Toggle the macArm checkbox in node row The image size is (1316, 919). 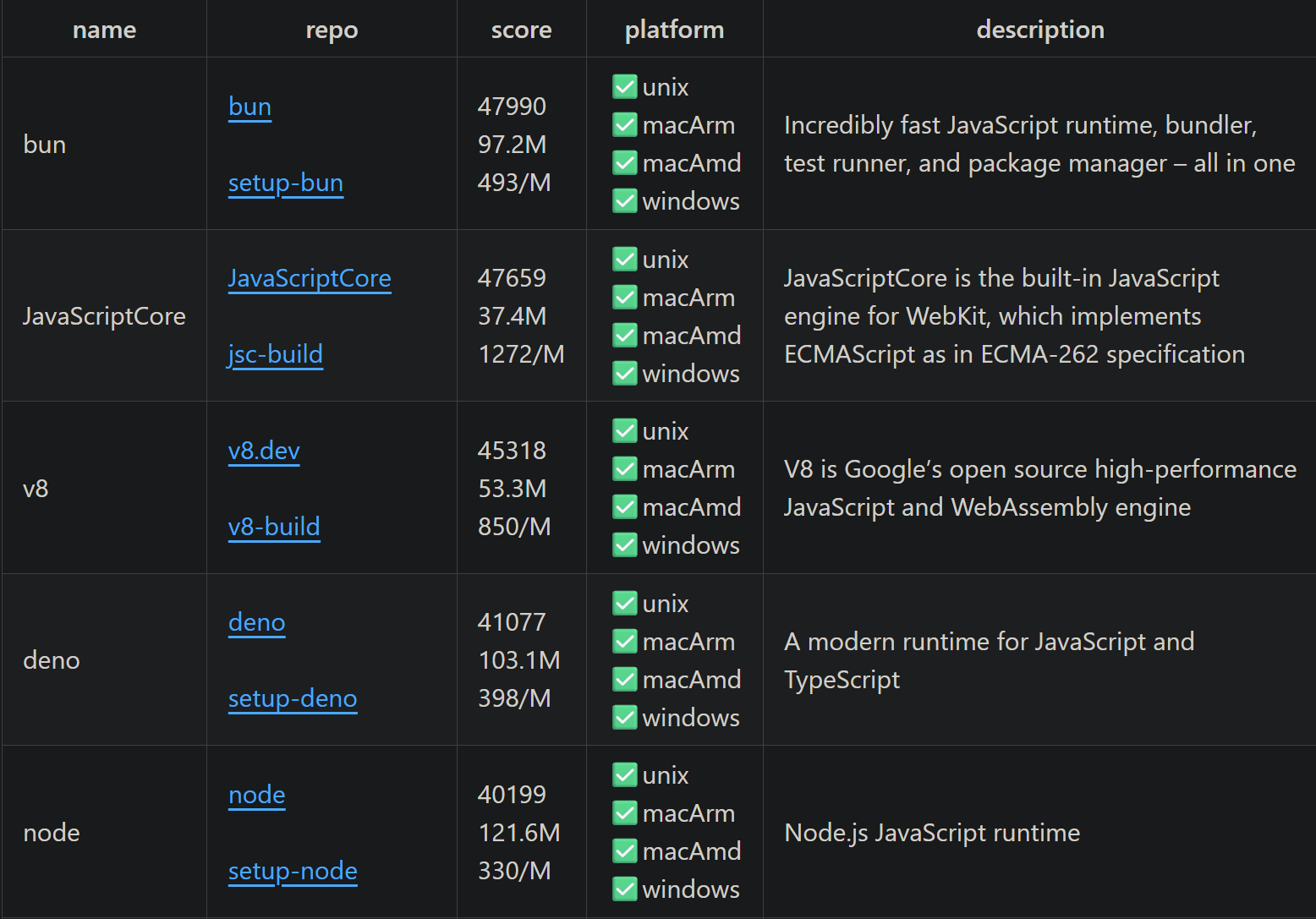[625, 812]
